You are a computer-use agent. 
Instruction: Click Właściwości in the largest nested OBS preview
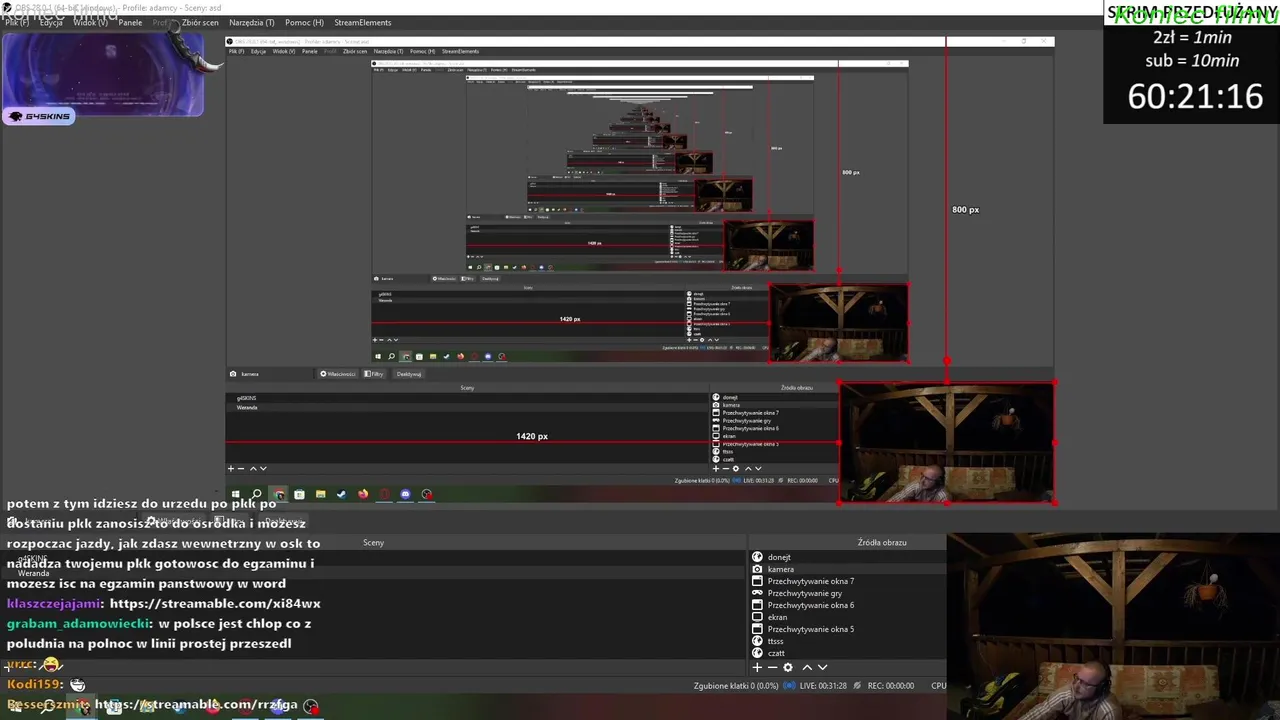coord(337,374)
